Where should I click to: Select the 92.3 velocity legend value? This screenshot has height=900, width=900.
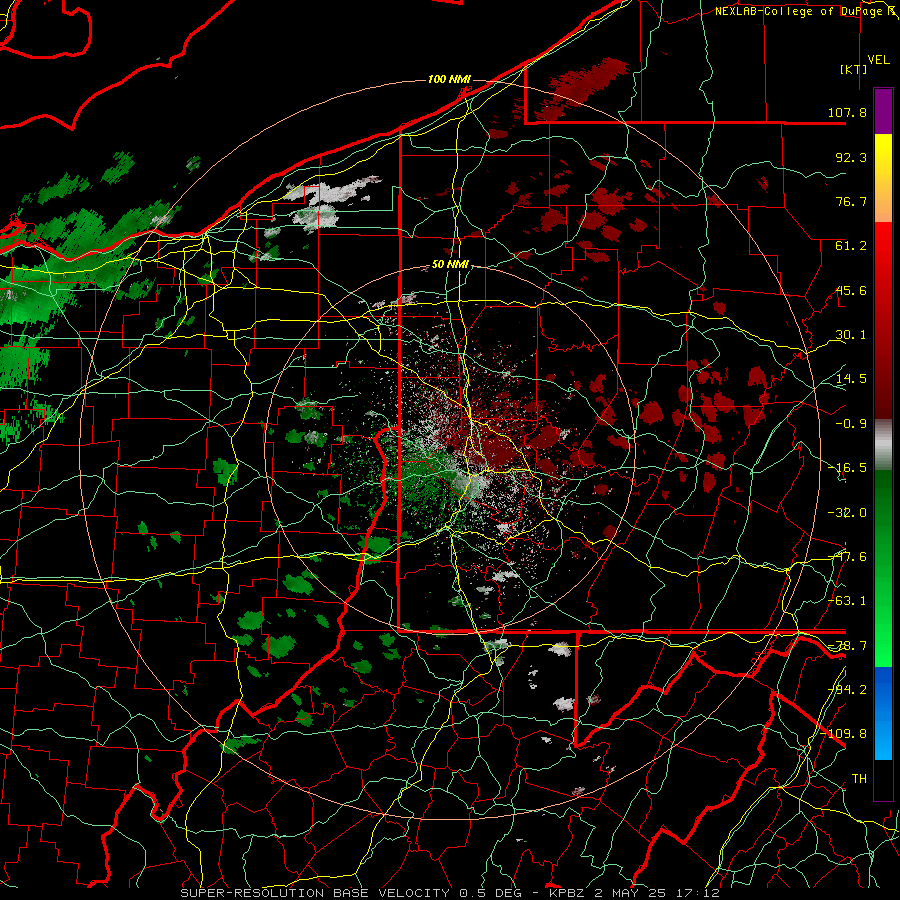pos(851,157)
